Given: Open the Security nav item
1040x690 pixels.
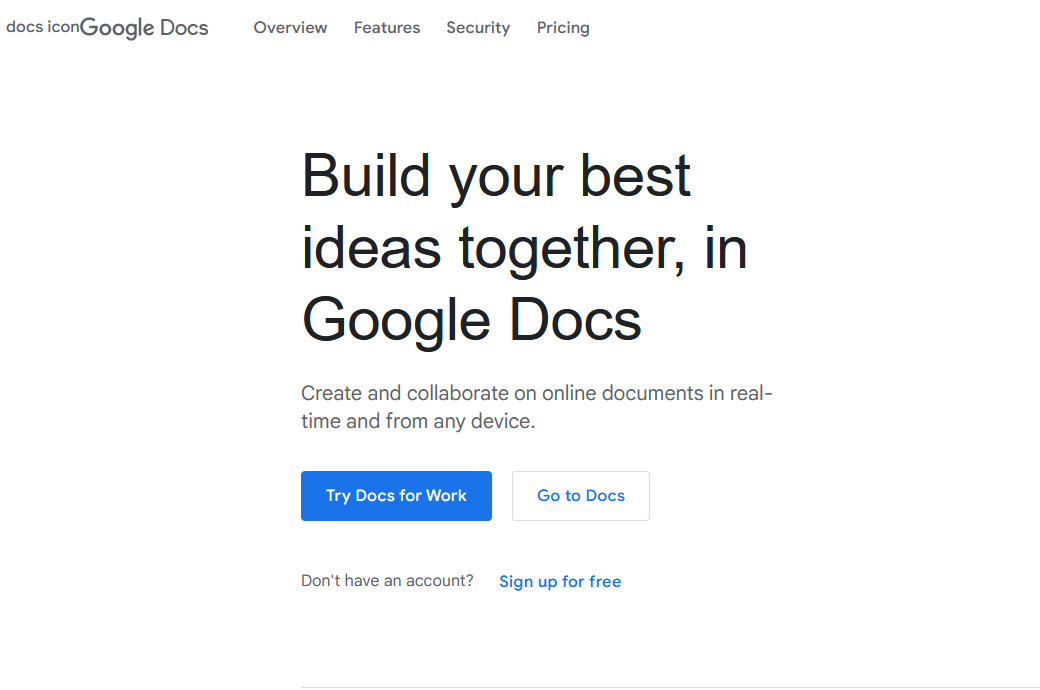Looking at the screenshot, I should pos(478,28).
